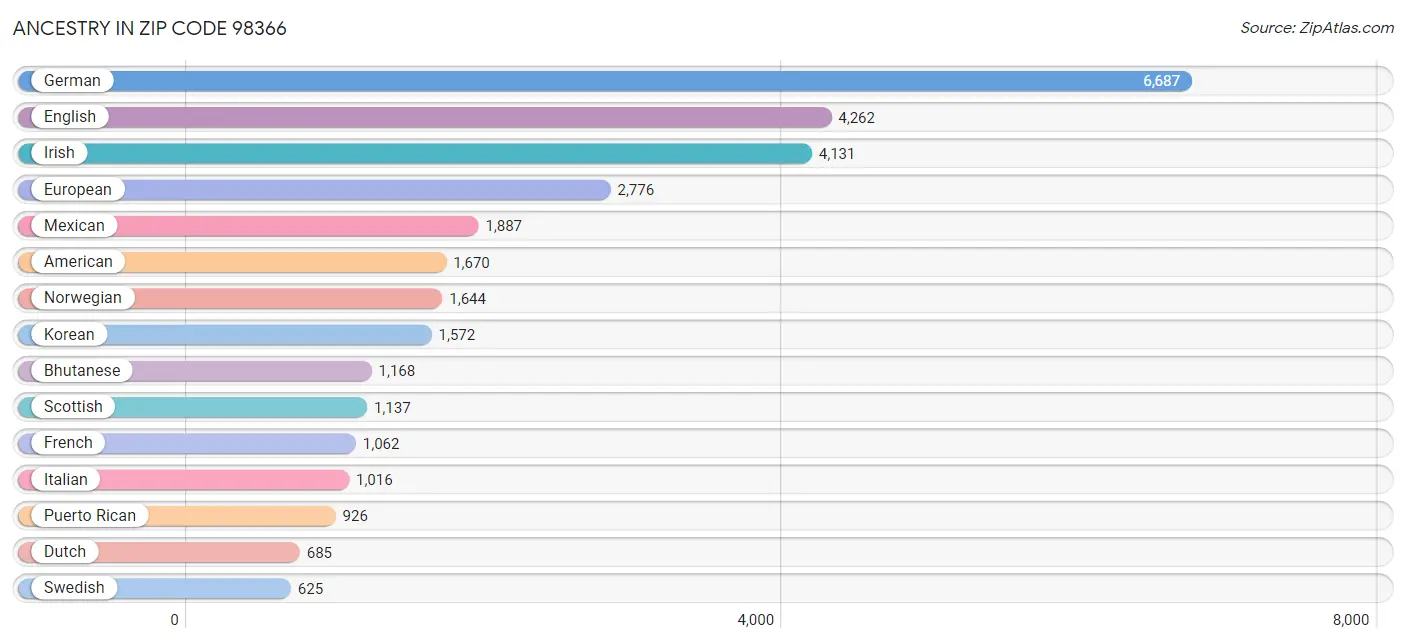The image size is (1406, 644).
Task: Click the French bar label
Action: click(68, 443)
